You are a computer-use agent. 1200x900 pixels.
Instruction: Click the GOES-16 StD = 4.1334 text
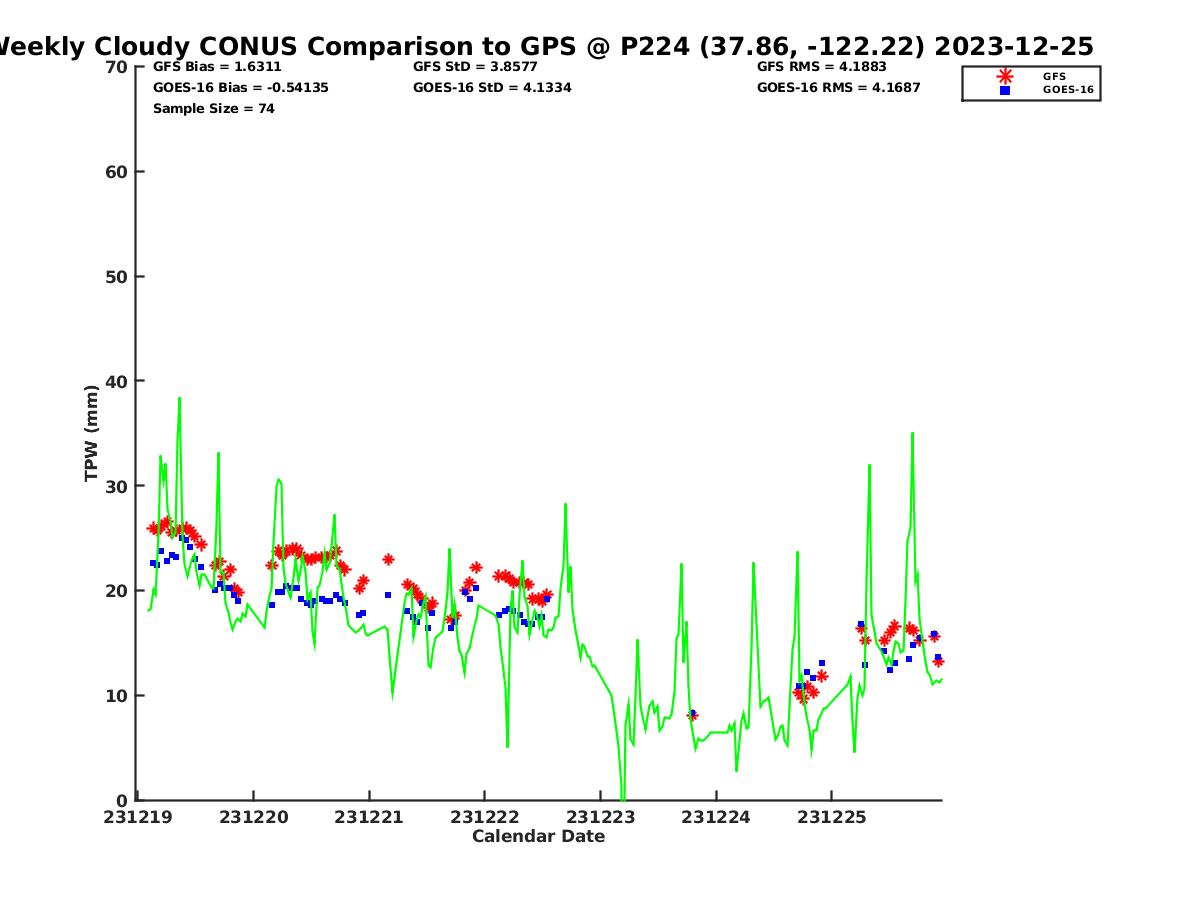click(492, 87)
